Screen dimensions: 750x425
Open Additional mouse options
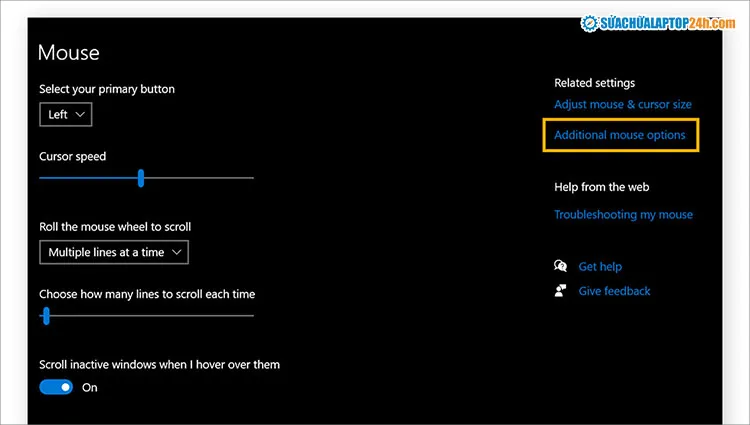click(x=619, y=135)
